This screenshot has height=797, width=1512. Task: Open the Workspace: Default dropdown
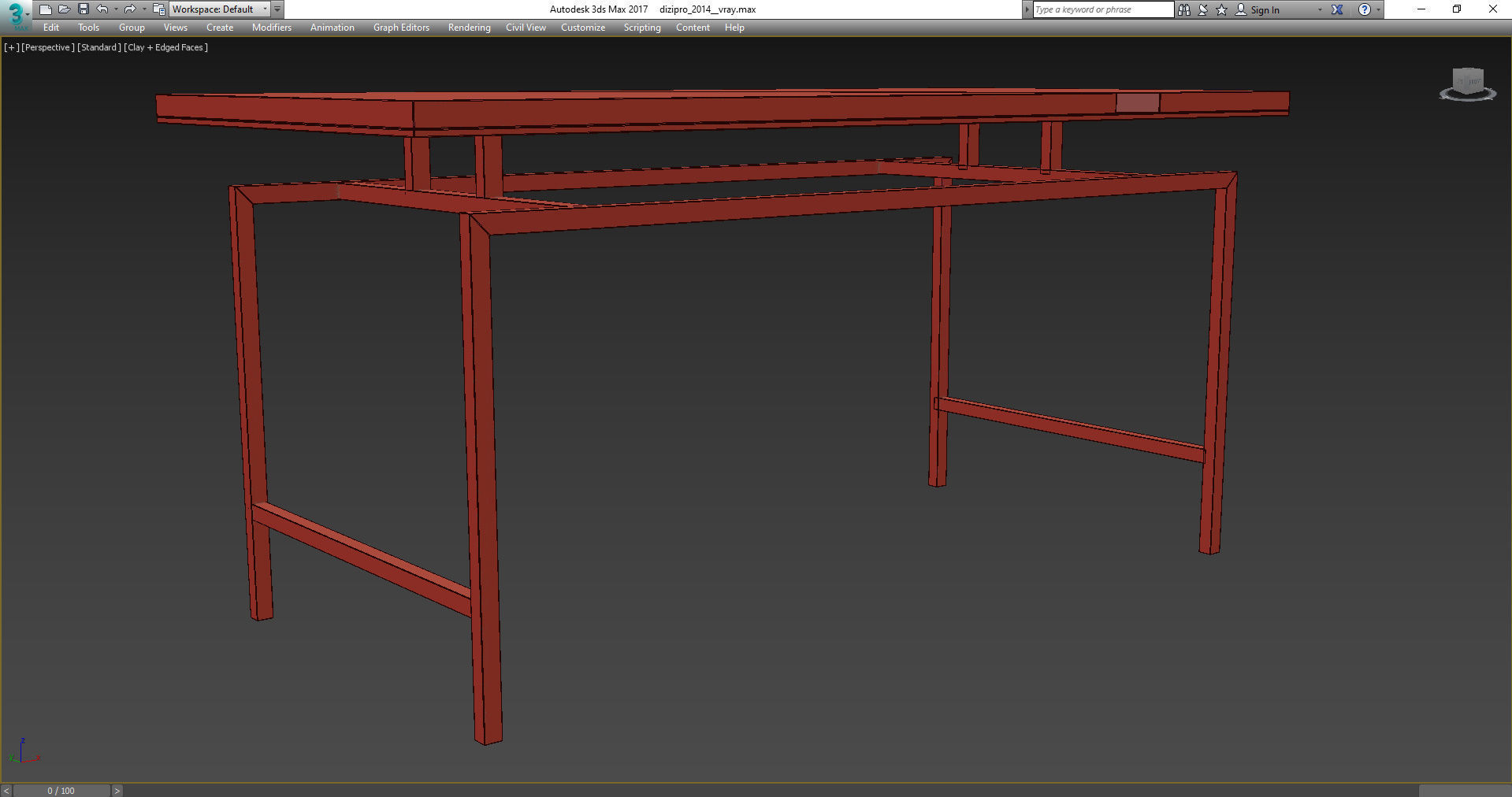click(220, 9)
